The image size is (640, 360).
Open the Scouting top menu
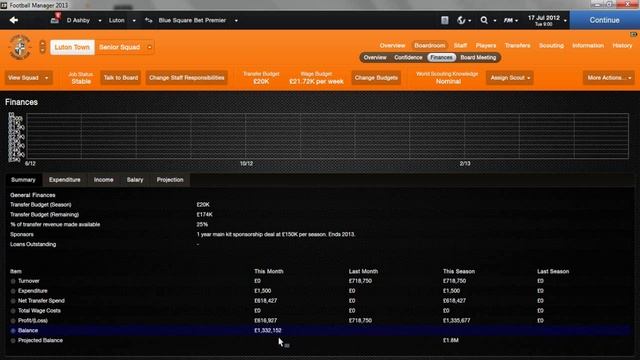[551, 45]
